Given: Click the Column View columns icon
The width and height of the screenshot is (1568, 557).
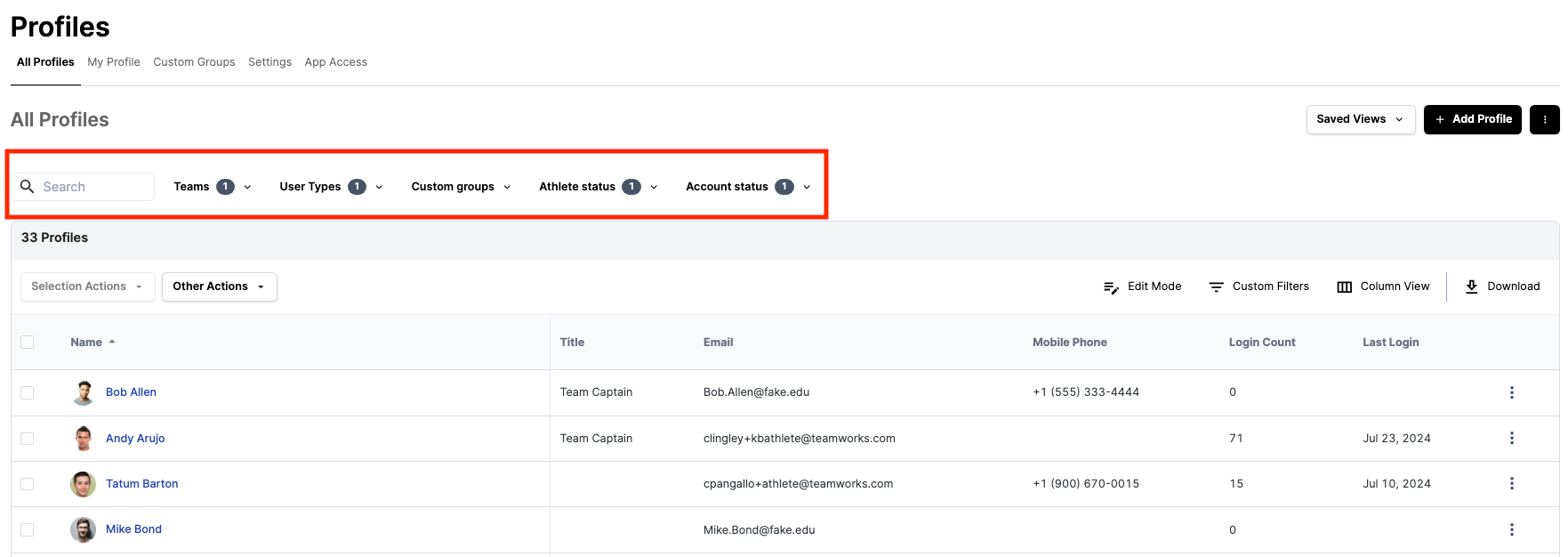Looking at the screenshot, I should pyautogui.click(x=1344, y=287).
